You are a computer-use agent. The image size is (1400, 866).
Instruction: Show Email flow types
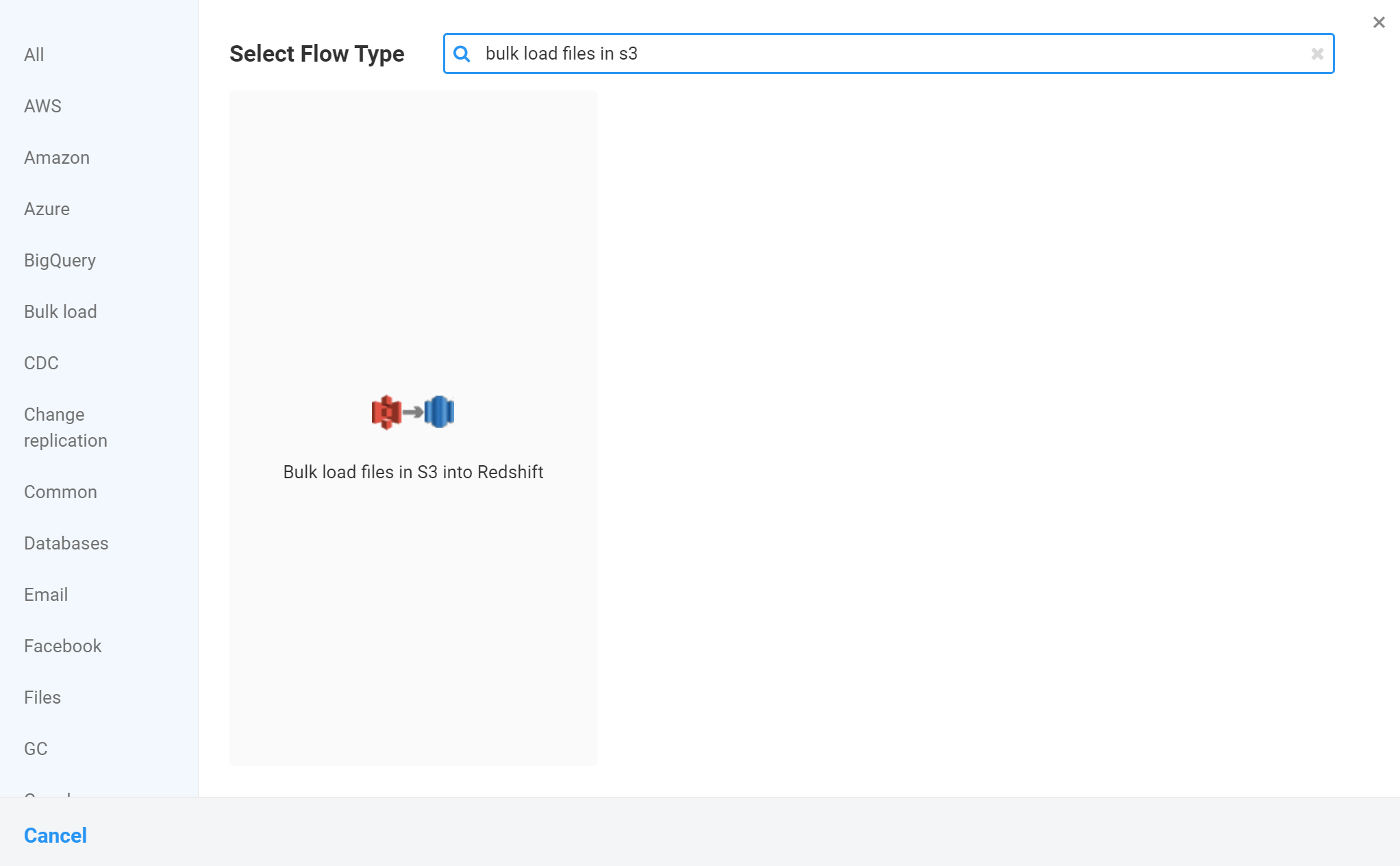click(46, 595)
